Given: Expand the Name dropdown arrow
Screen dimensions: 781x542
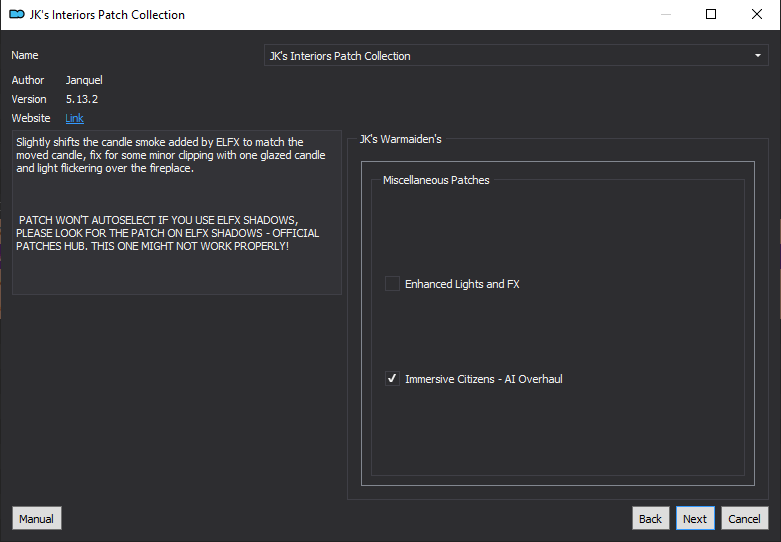Looking at the screenshot, I should coord(758,55).
